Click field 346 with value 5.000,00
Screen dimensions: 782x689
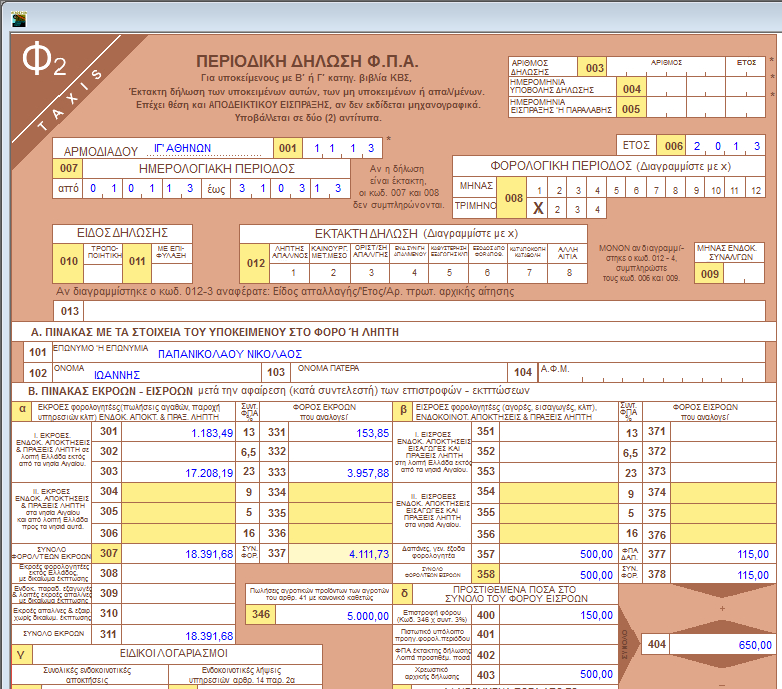click(x=334, y=615)
